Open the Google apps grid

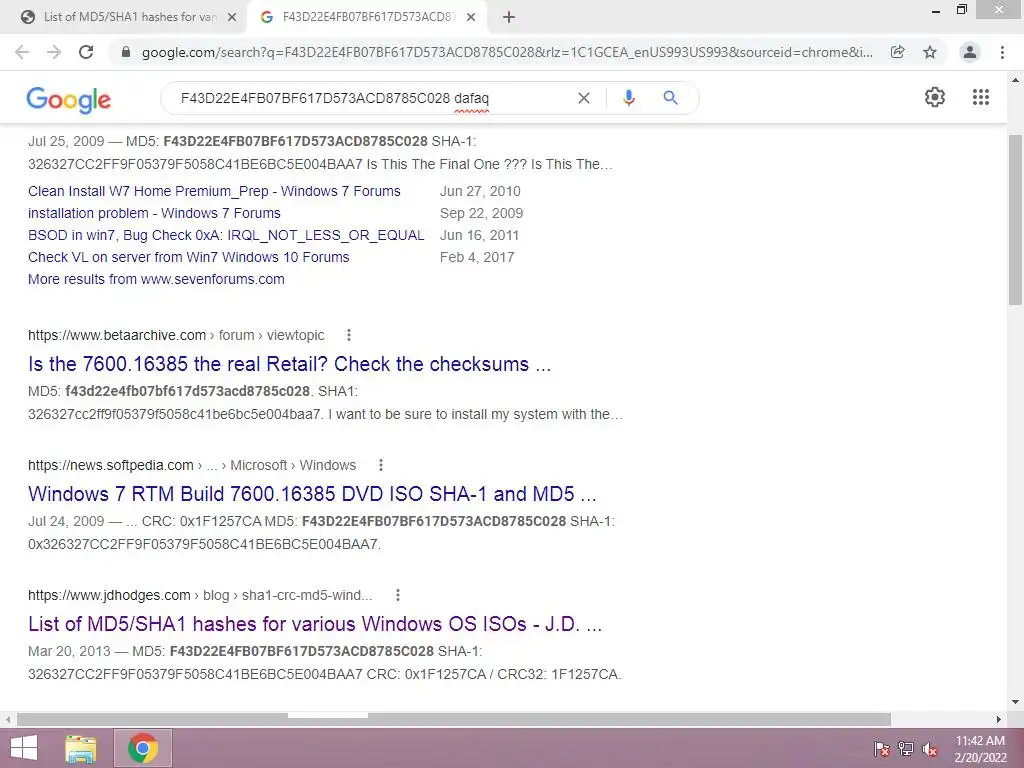(981, 97)
